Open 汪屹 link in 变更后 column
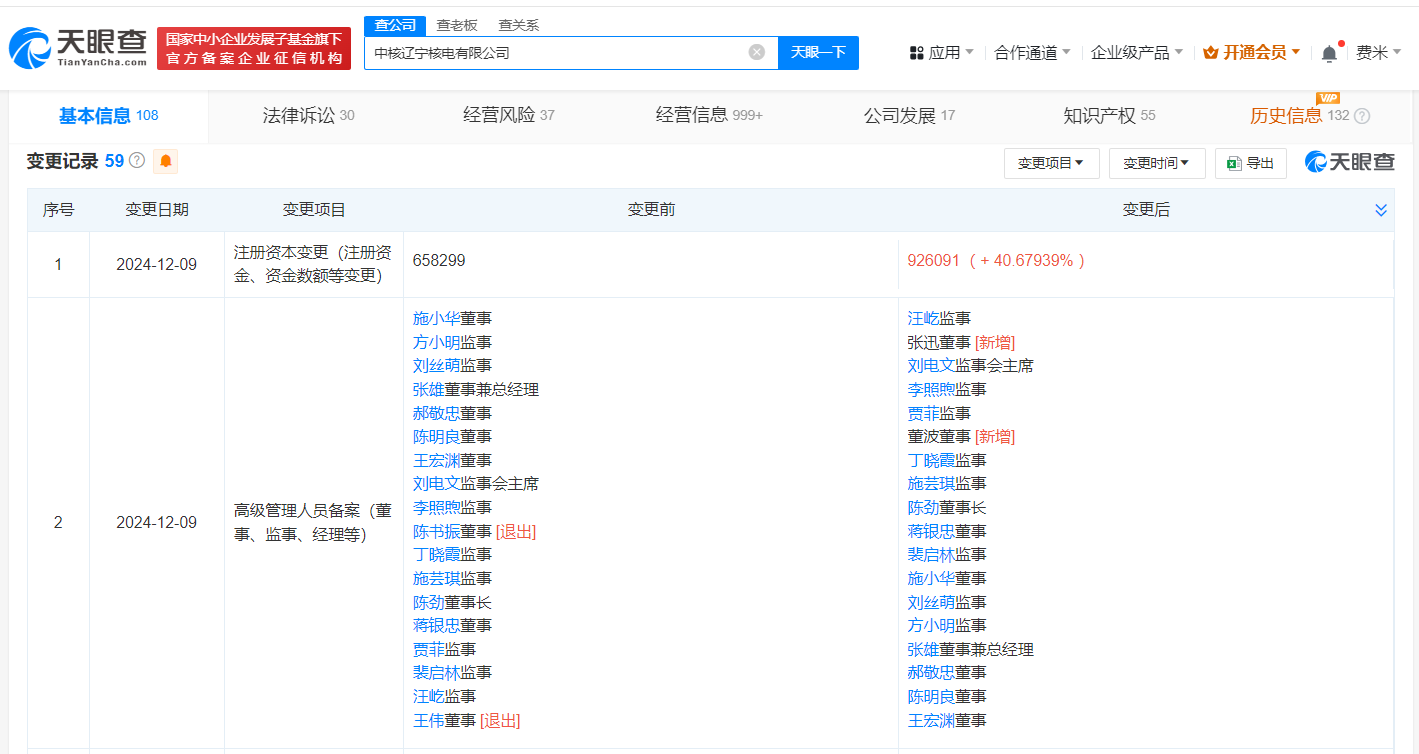1419x754 pixels. [x=923, y=319]
